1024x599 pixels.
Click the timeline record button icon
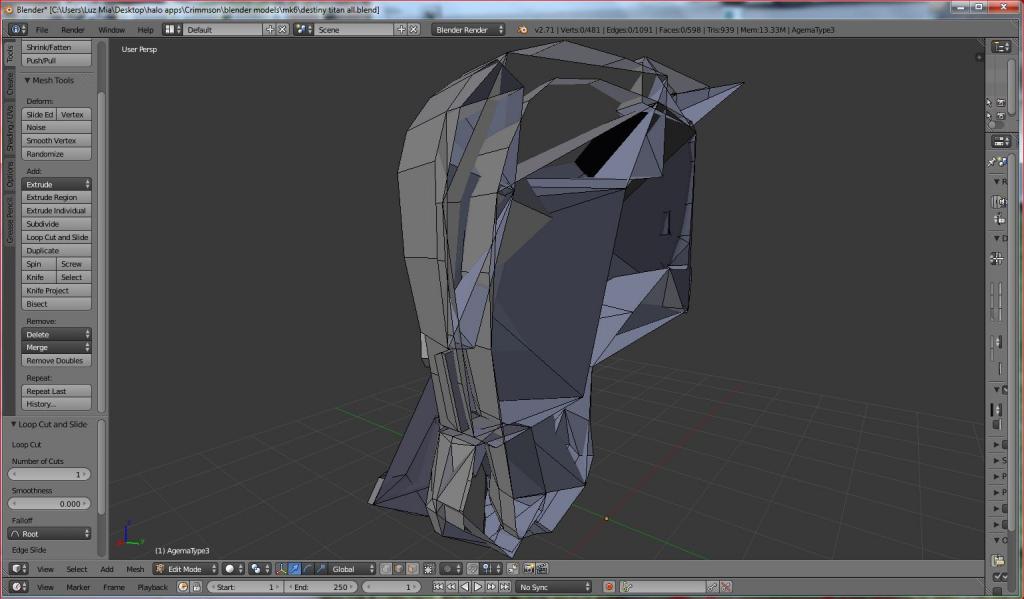pos(609,587)
